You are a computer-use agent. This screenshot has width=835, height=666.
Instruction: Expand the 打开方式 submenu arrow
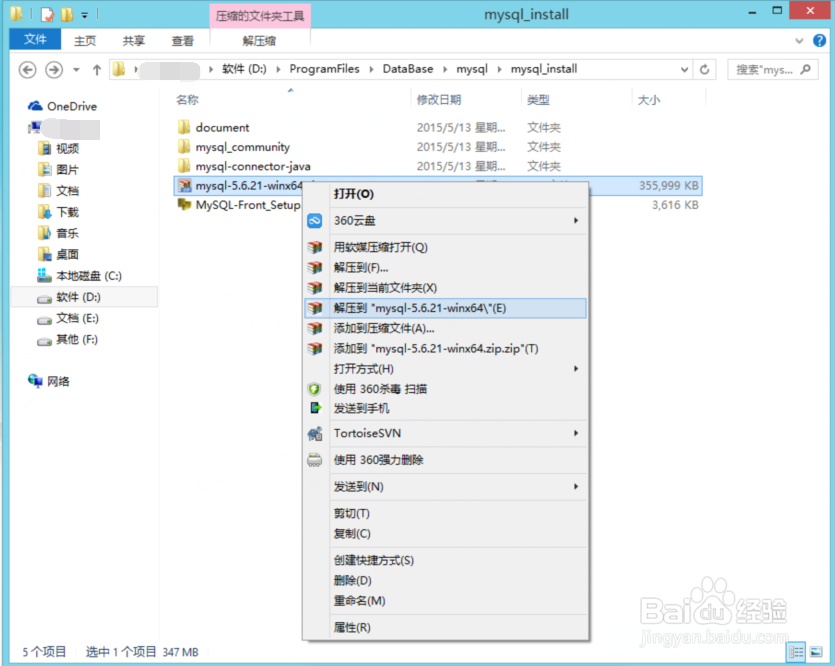pos(577,368)
